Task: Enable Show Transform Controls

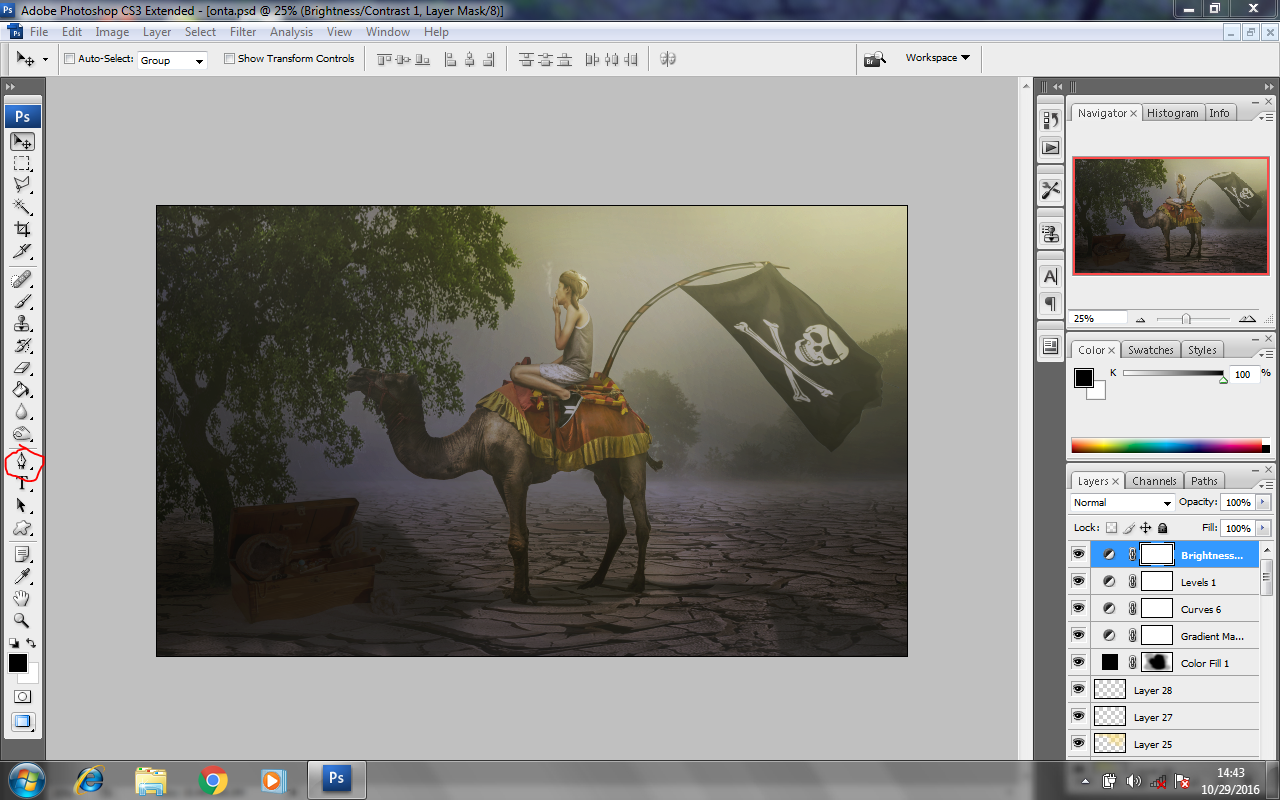Action: click(x=228, y=58)
